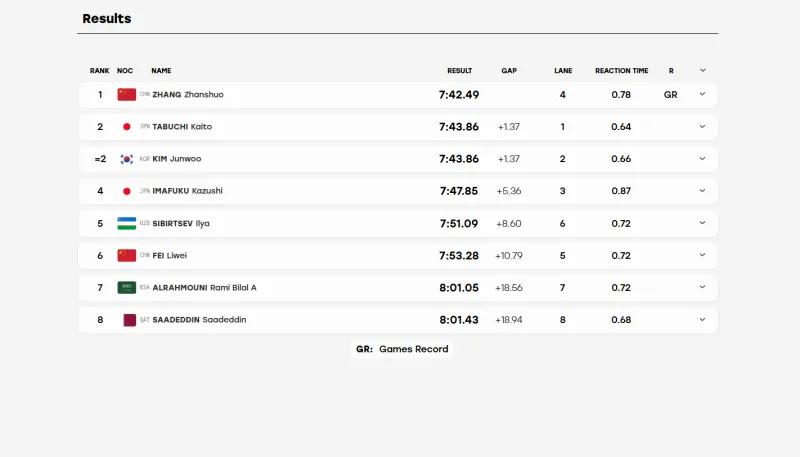Screen dimensions: 800x457
Task: Open athlete ZHANG Zhanshuo name link
Action: click(188, 94)
